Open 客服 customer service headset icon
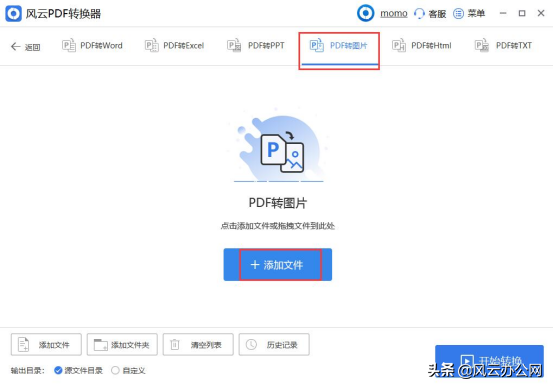Image resolution: width=554 pixels, height=389 pixels. (419, 13)
